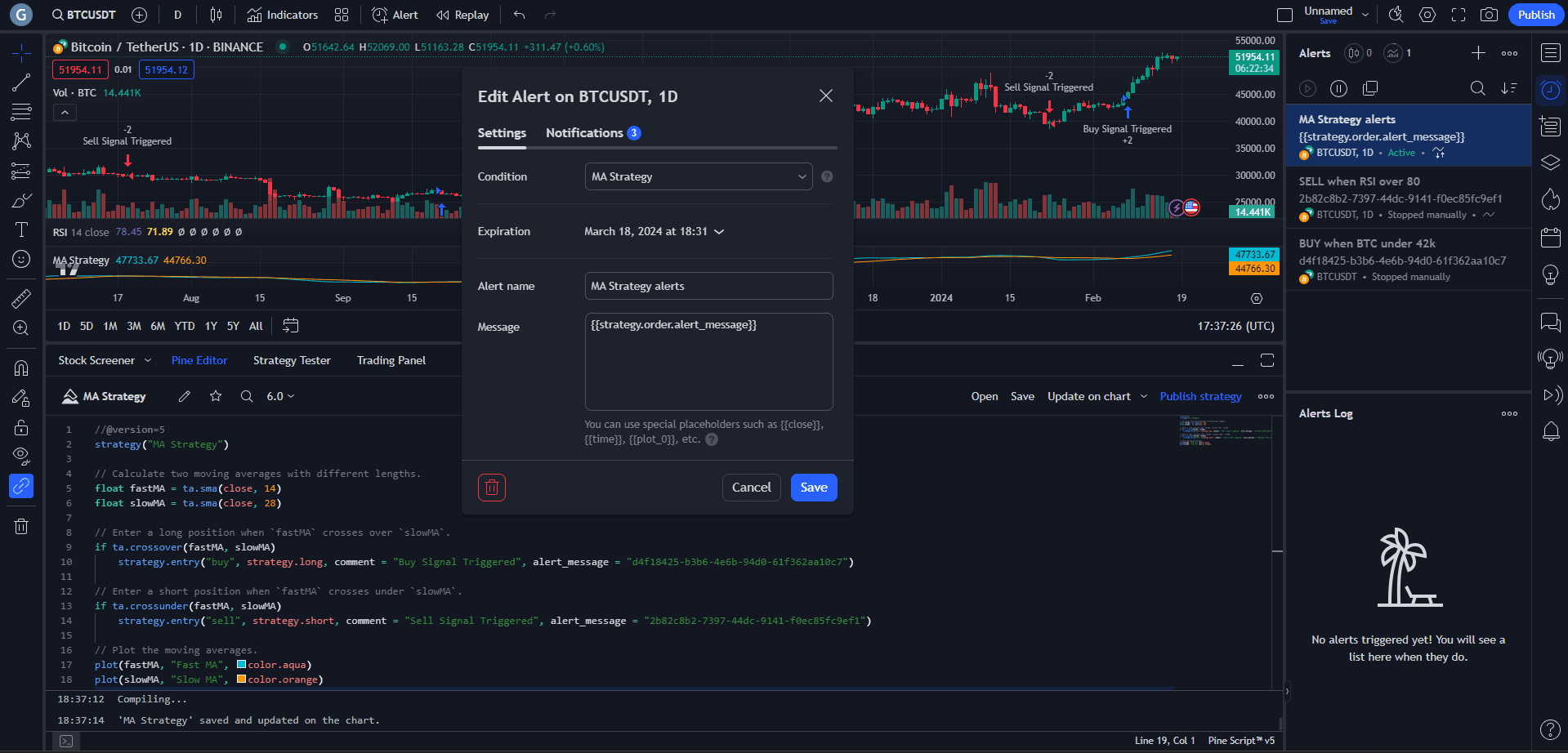Screen dimensions: 1568x753
Task: Sort alerts list icon
Action: [x=1508, y=88]
